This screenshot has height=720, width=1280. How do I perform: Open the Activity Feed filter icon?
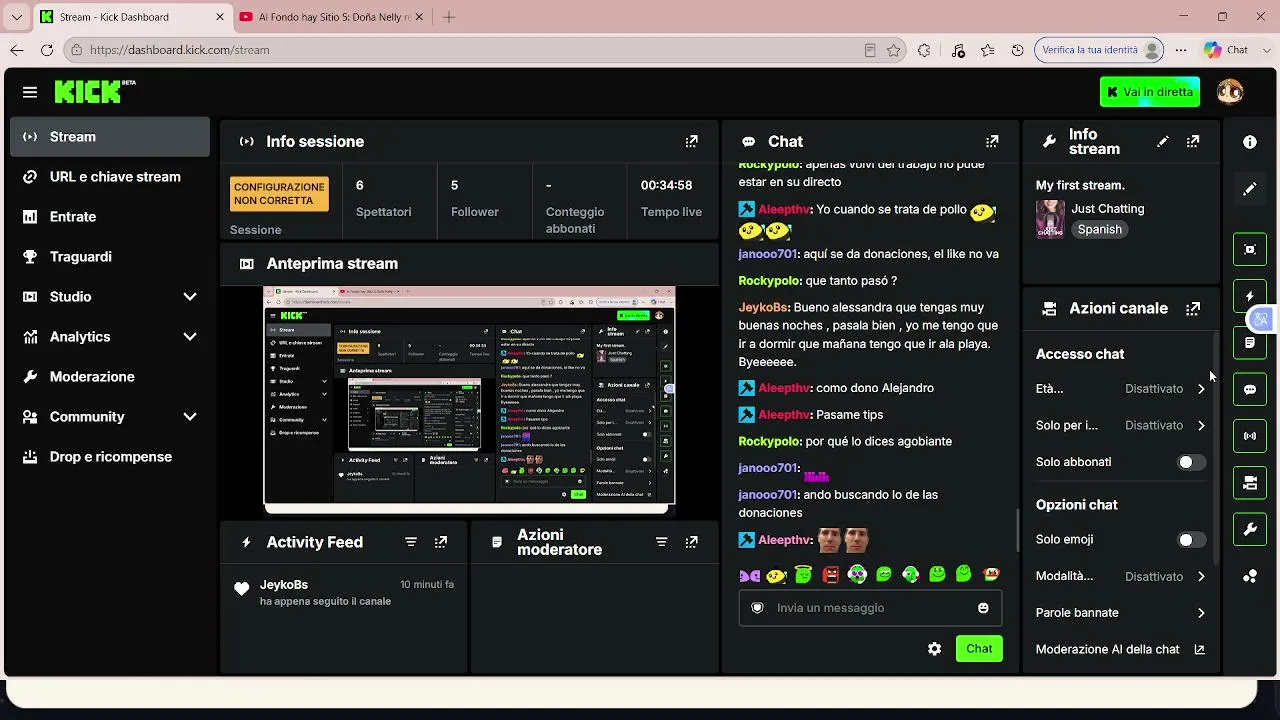pyautogui.click(x=411, y=542)
